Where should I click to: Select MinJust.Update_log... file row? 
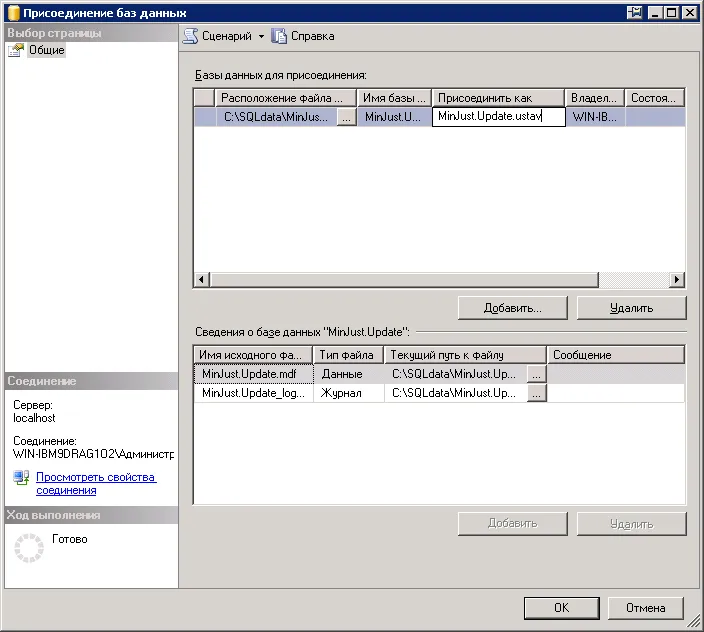[x=254, y=393]
